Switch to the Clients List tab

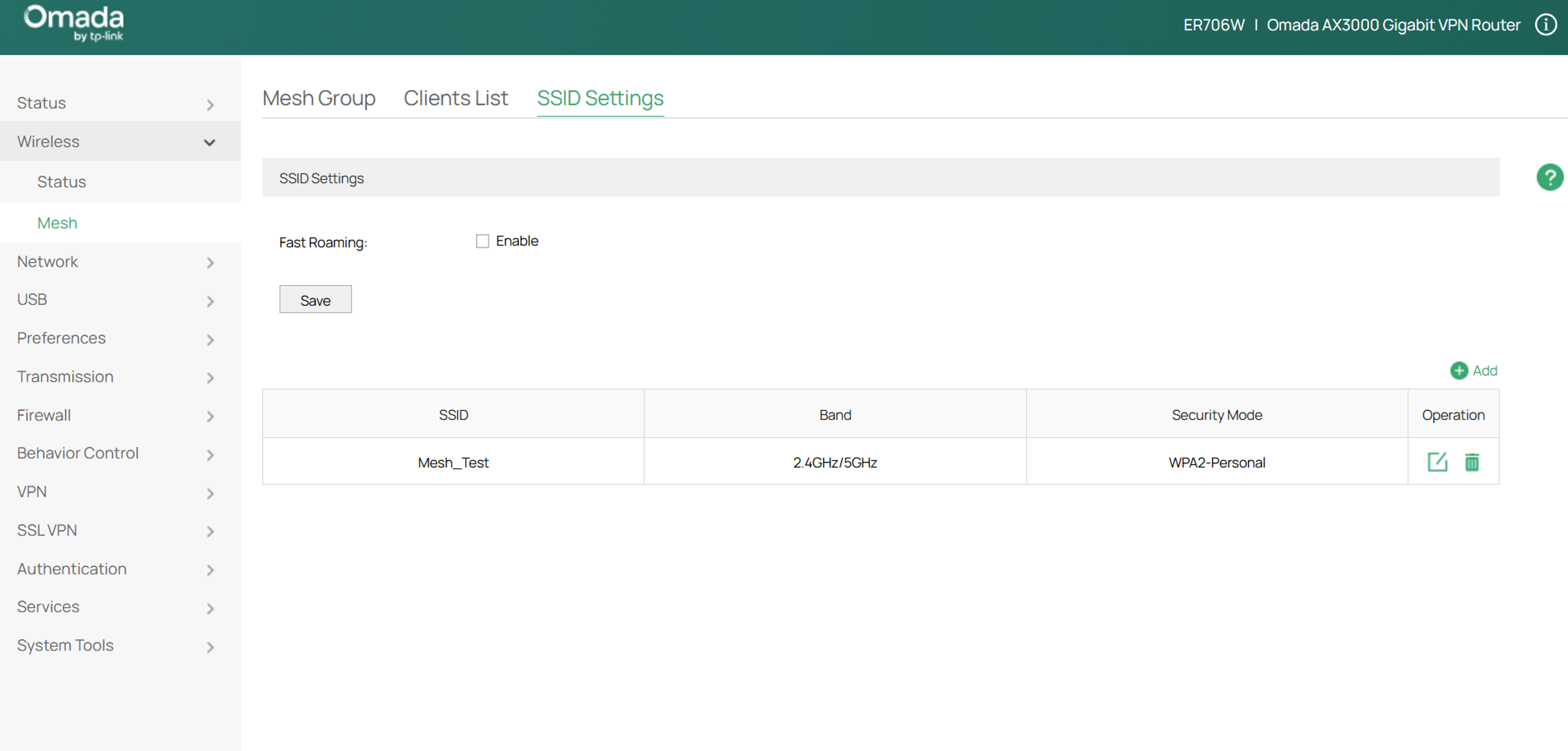tap(456, 98)
